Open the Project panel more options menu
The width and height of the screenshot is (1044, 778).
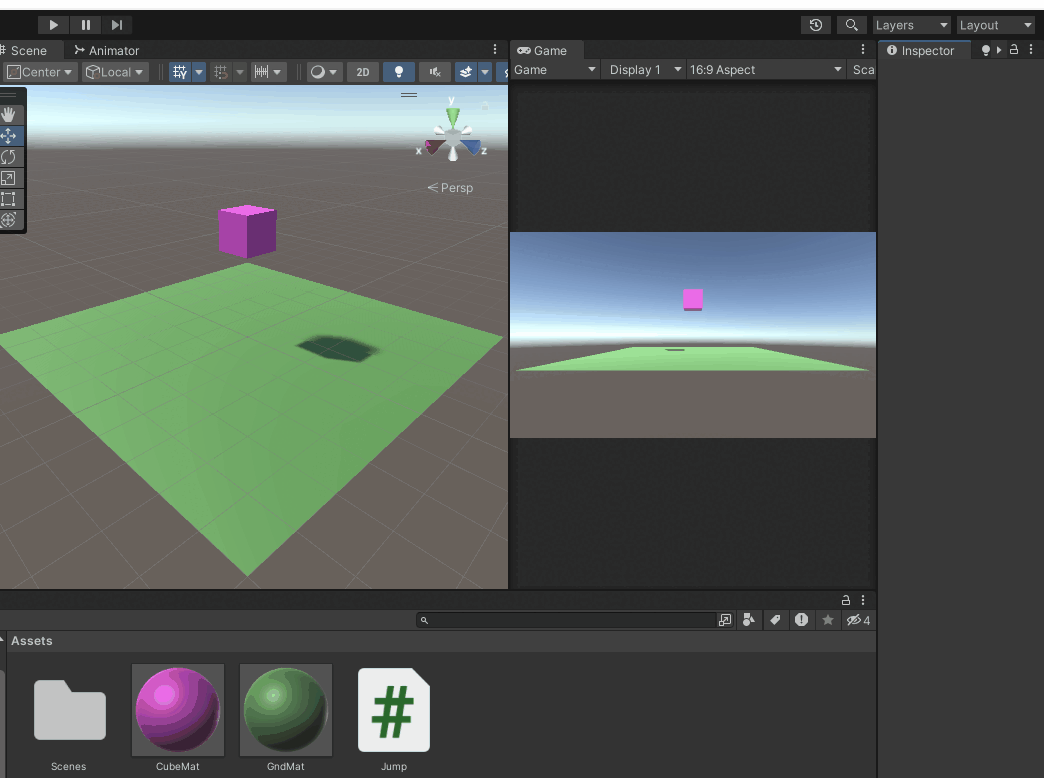[863, 600]
